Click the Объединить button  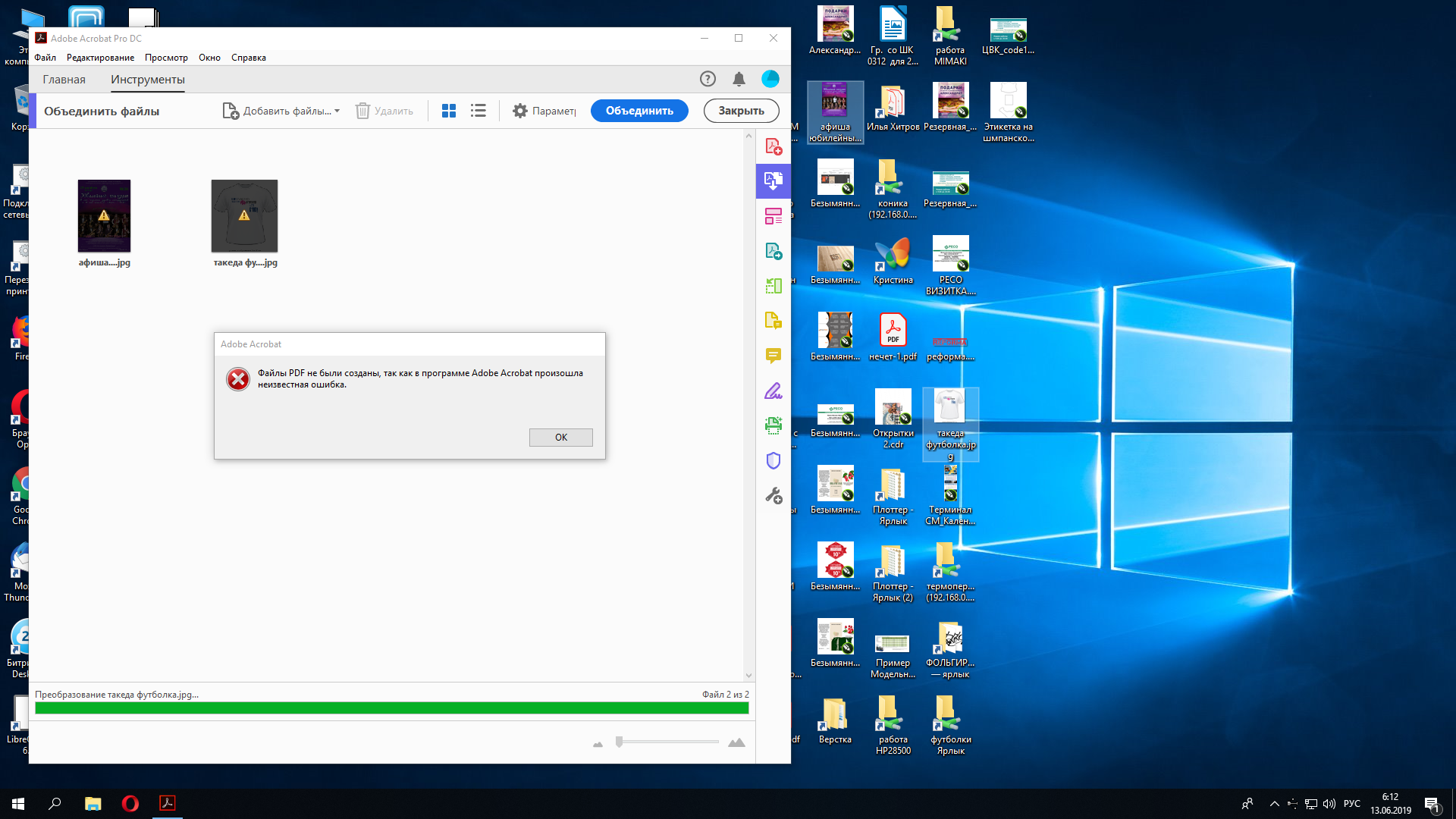(x=639, y=111)
